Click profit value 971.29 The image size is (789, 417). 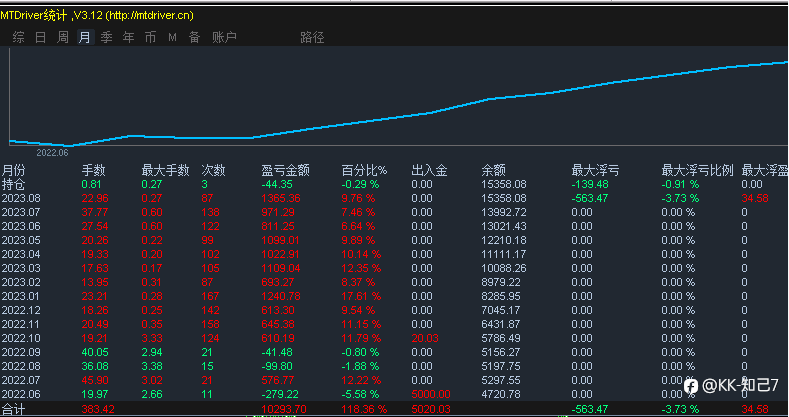278,212
